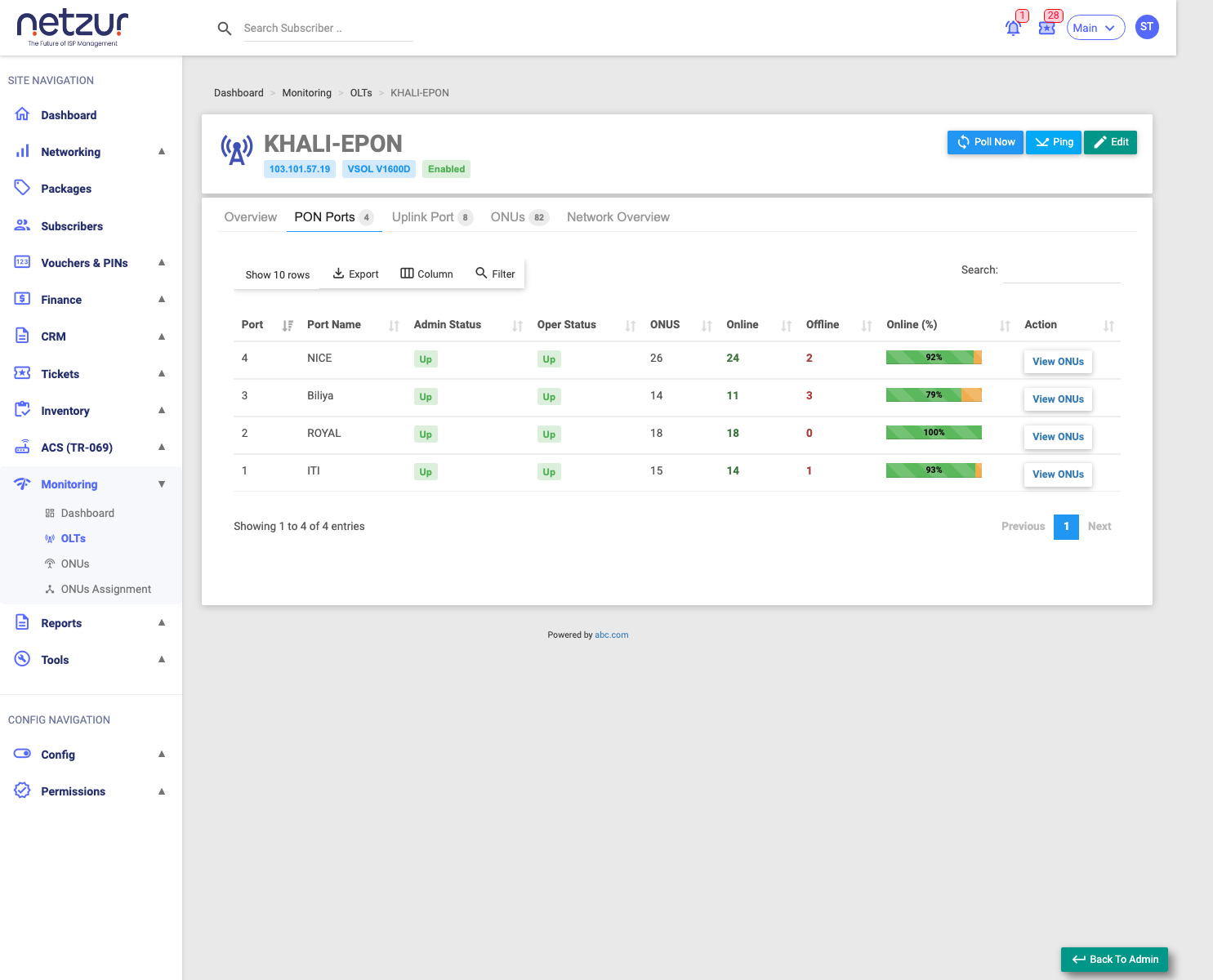
Task: Click View ONUs for port NICE
Action: (1058, 362)
